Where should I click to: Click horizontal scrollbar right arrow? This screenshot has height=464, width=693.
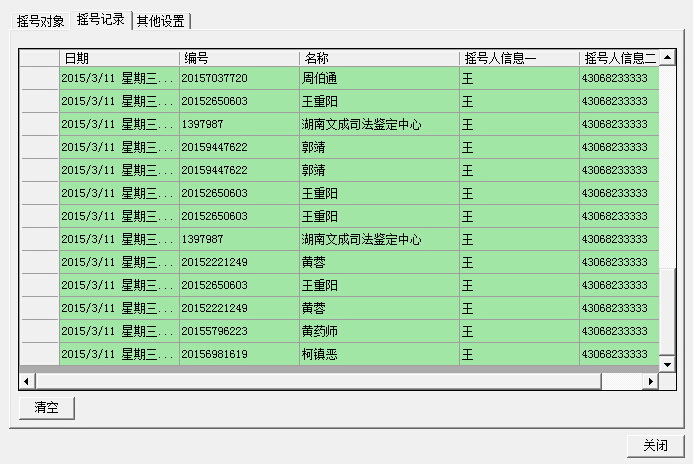click(651, 382)
